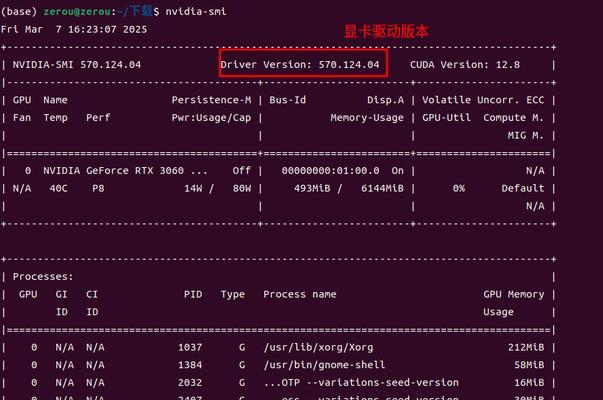Click the 'Name' column header
The height and width of the screenshot is (400, 603).
(55, 100)
